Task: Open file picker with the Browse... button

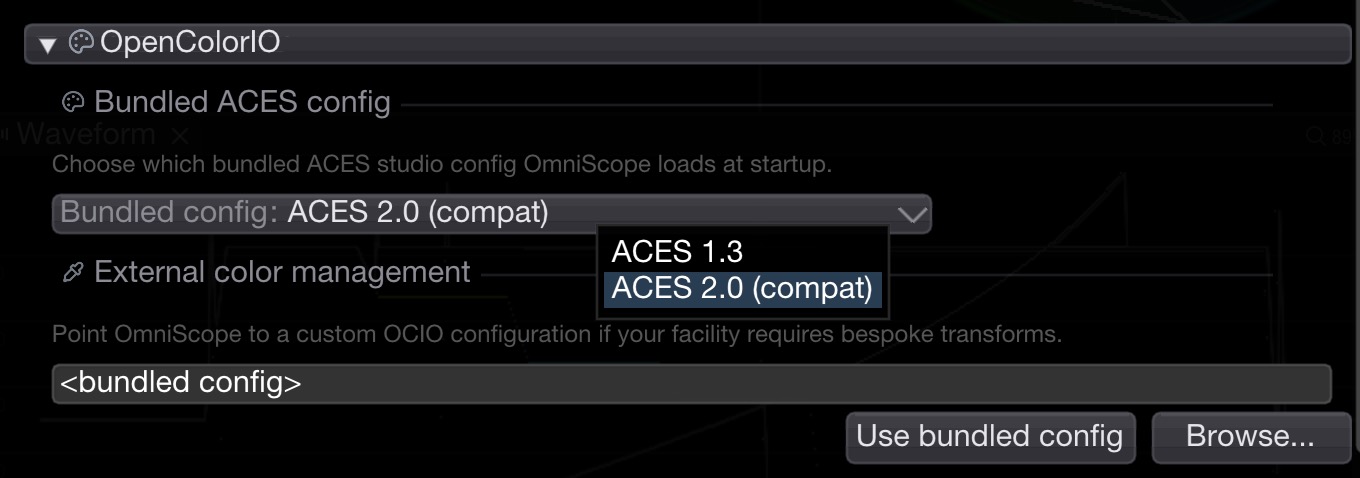Action: [1250, 437]
